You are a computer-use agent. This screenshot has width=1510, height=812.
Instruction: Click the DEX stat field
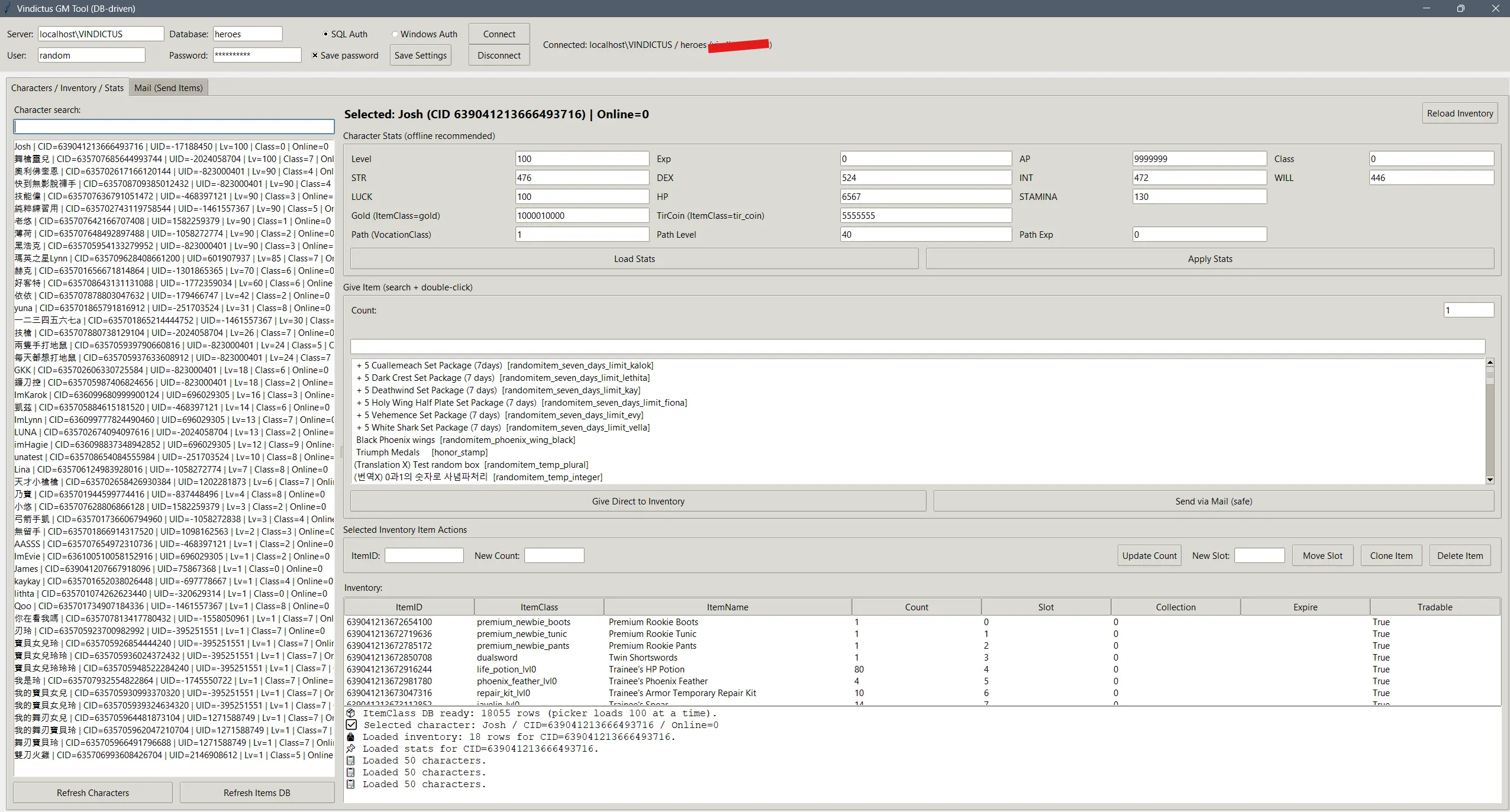click(x=926, y=178)
